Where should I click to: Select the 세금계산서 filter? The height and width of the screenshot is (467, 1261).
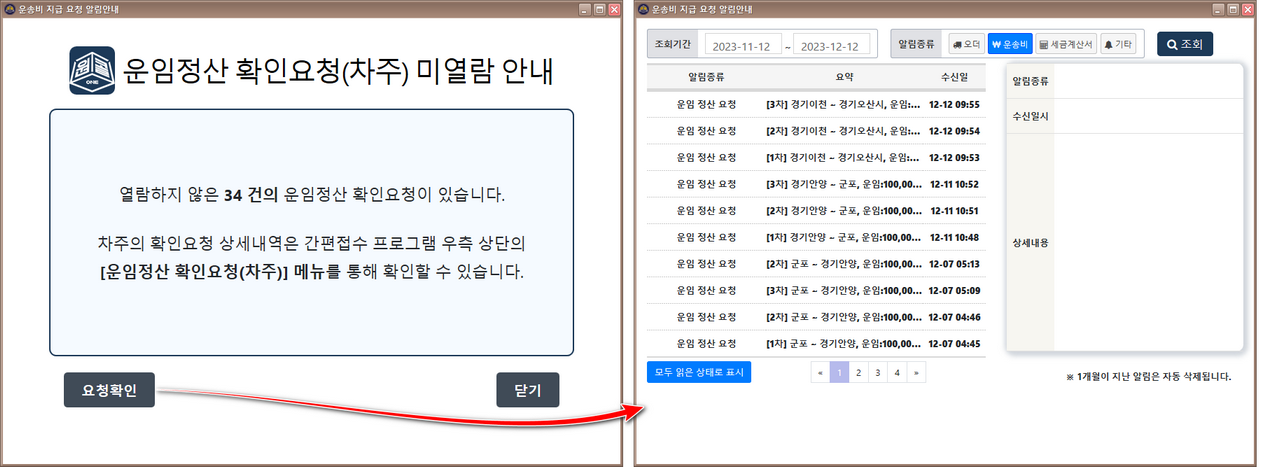coord(1066,44)
